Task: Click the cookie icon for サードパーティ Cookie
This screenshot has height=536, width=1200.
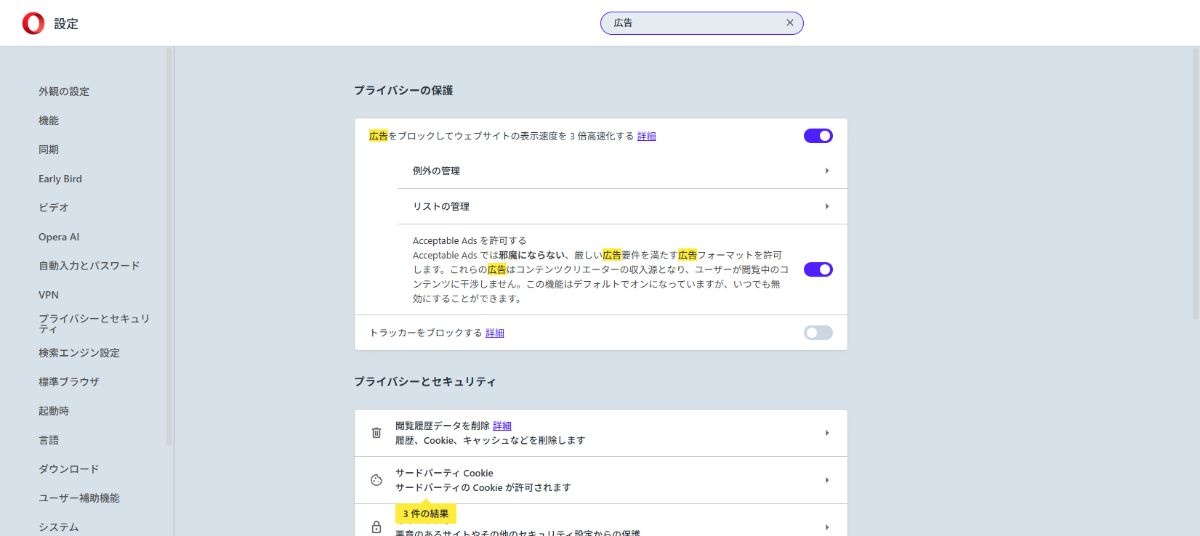Action: click(x=376, y=480)
